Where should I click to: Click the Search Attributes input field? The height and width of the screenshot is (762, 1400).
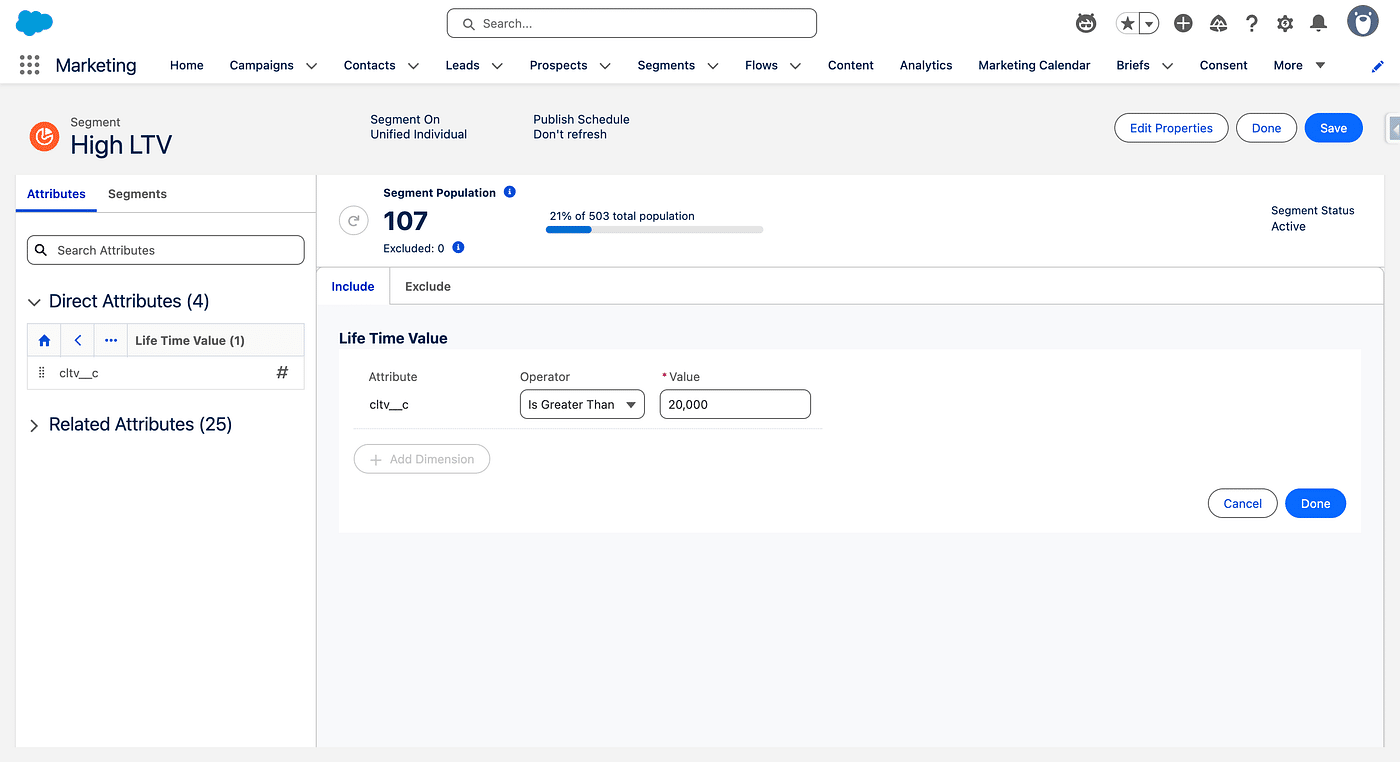click(x=165, y=250)
